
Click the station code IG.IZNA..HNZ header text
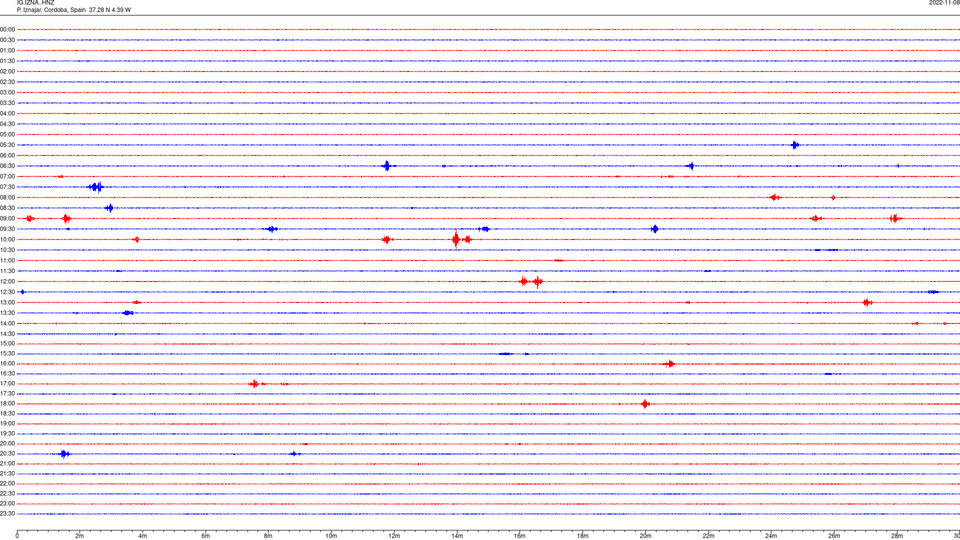[36, 3]
